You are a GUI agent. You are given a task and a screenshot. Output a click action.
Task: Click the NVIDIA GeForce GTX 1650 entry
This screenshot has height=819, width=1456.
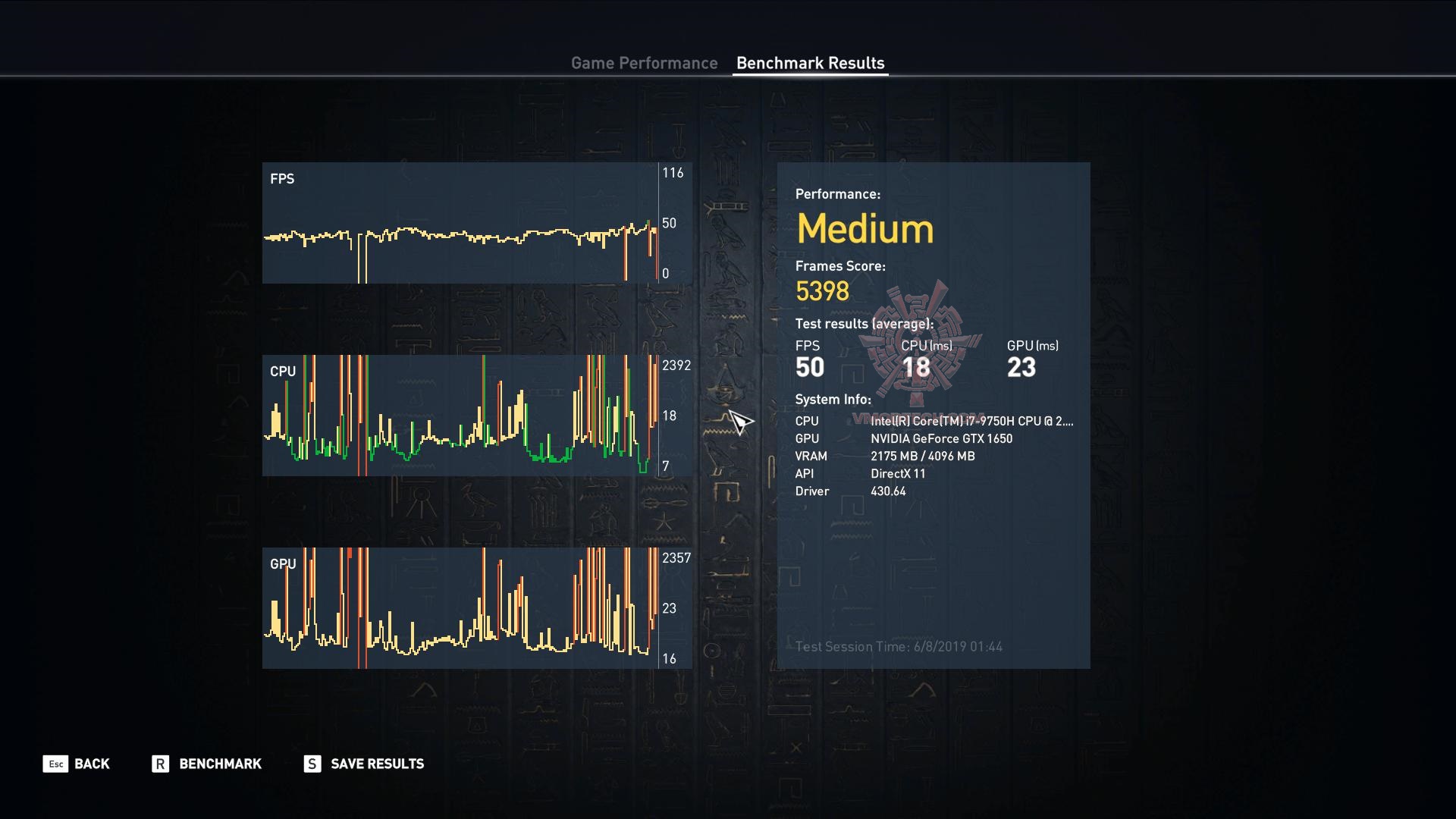click(940, 438)
